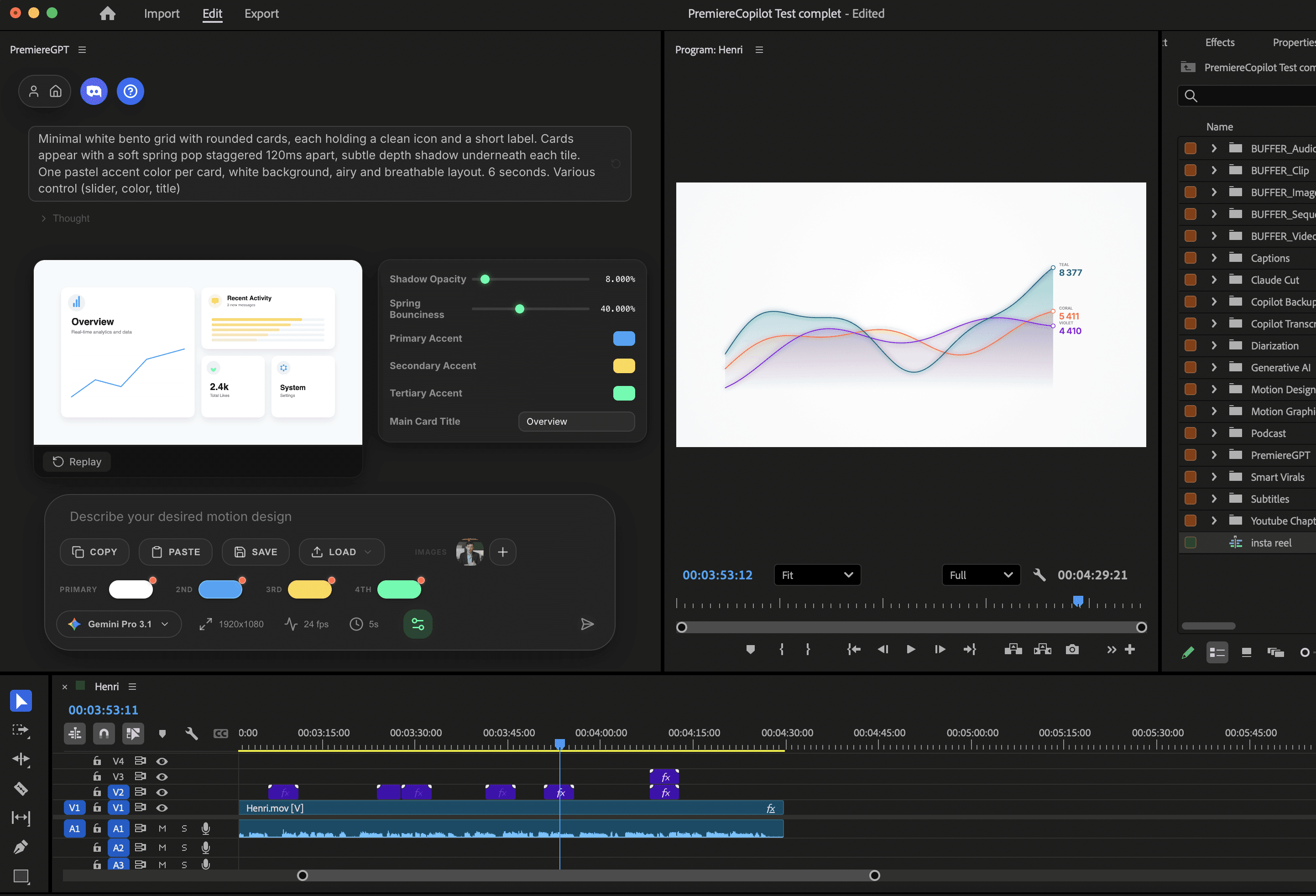The width and height of the screenshot is (1316, 896).
Task: Click the Replay button under the bento preview
Action: [77, 461]
